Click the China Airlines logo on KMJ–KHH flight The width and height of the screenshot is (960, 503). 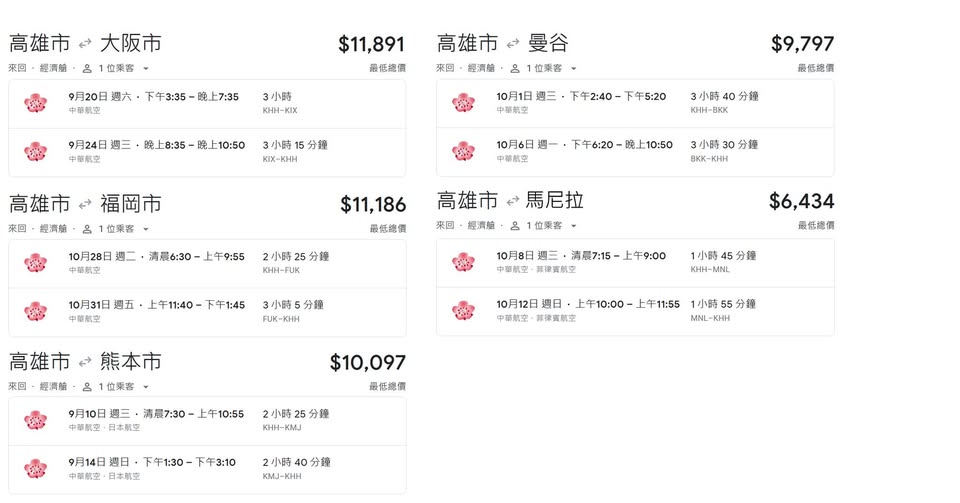[36, 468]
